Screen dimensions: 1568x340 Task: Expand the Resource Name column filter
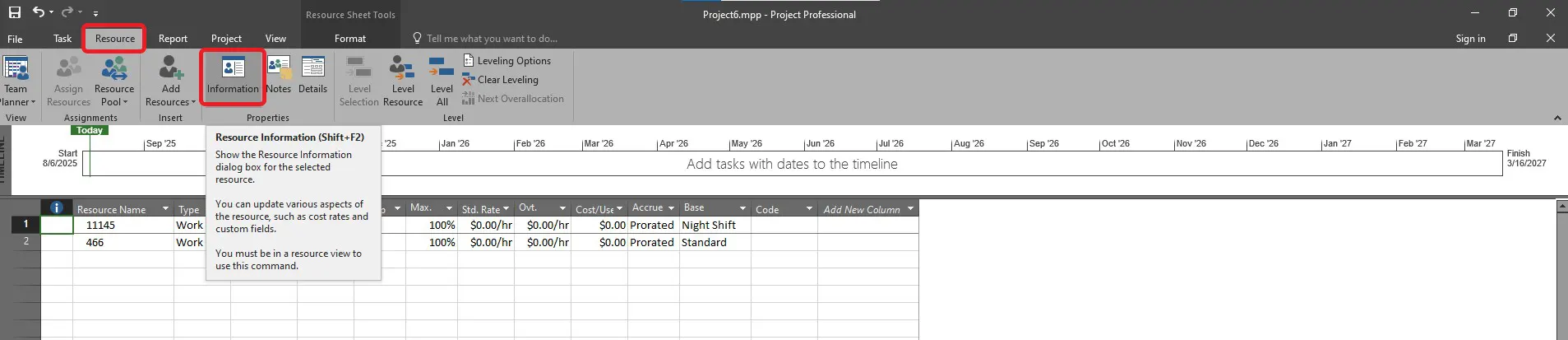click(165, 209)
